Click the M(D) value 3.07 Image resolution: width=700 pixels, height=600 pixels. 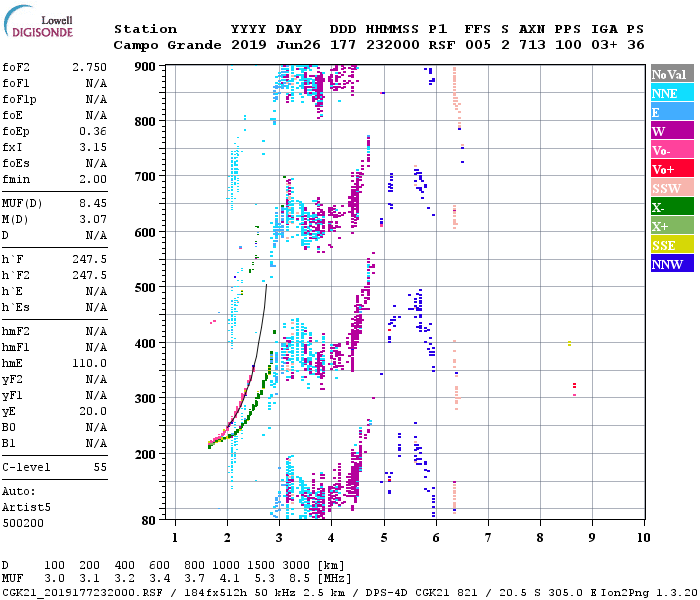[x=93, y=220]
